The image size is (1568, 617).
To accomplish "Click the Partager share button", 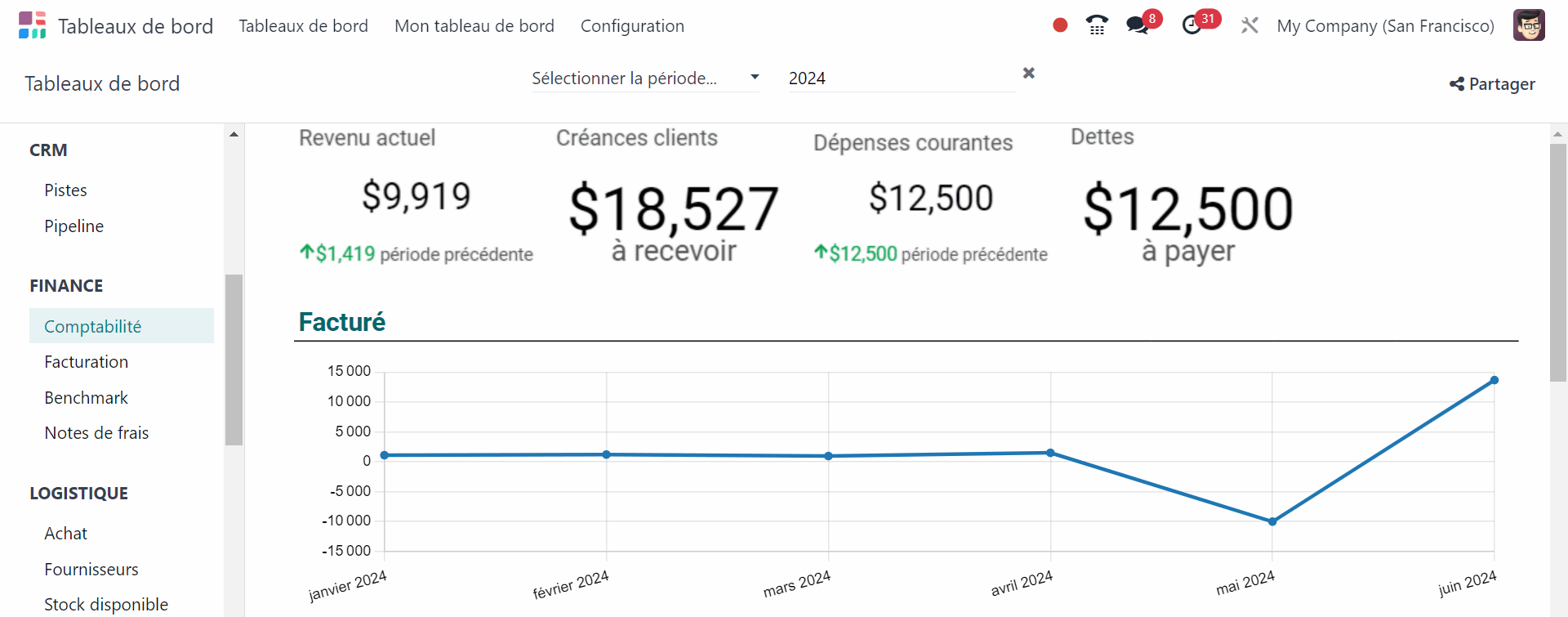I will [1492, 84].
